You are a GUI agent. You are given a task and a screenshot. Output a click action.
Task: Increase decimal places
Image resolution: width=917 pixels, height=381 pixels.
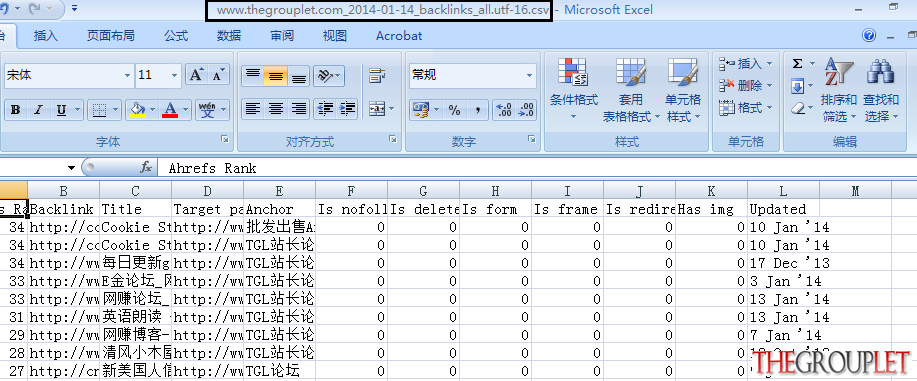click(503, 110)
